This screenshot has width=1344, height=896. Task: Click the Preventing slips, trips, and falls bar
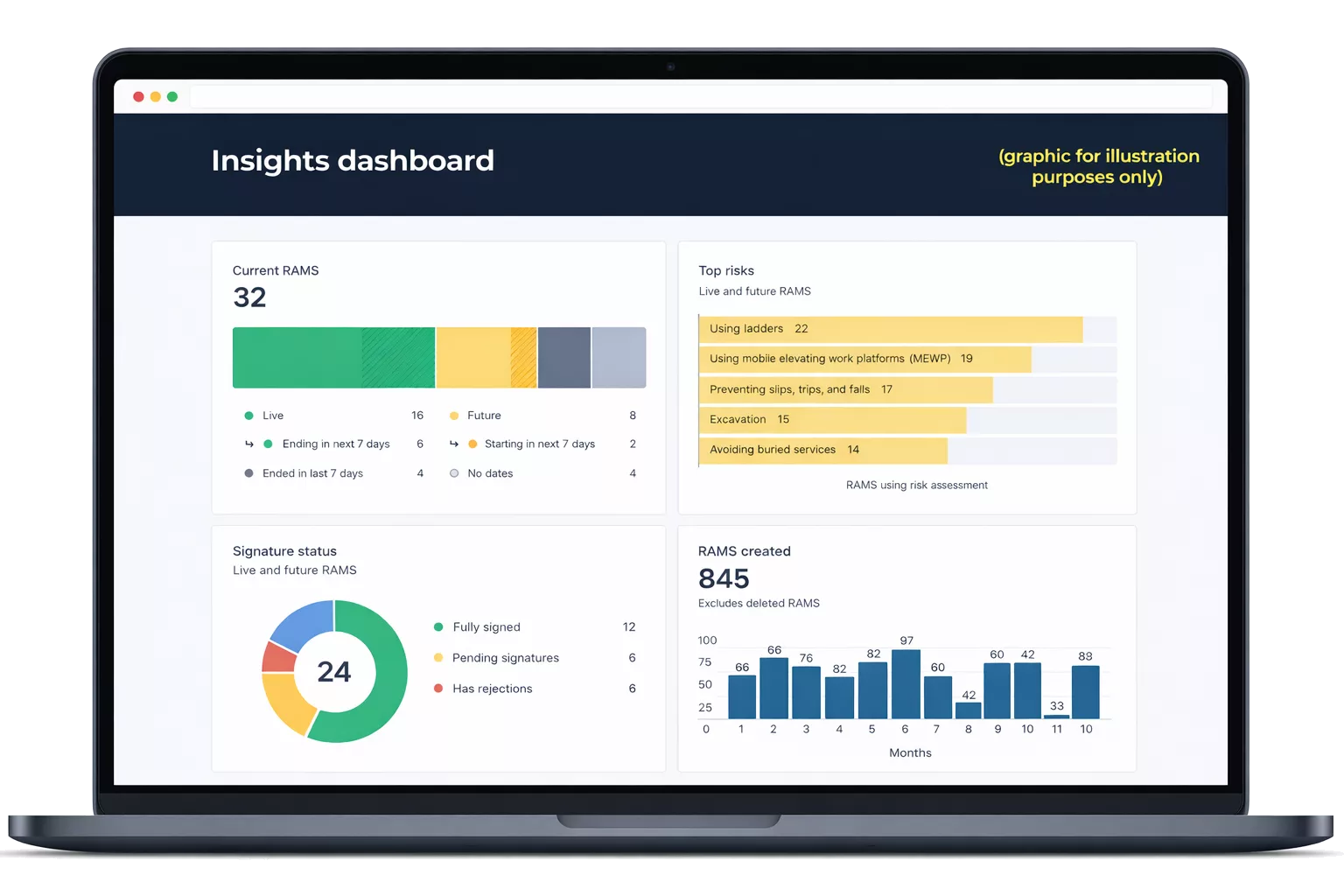[x=845, y=389]
